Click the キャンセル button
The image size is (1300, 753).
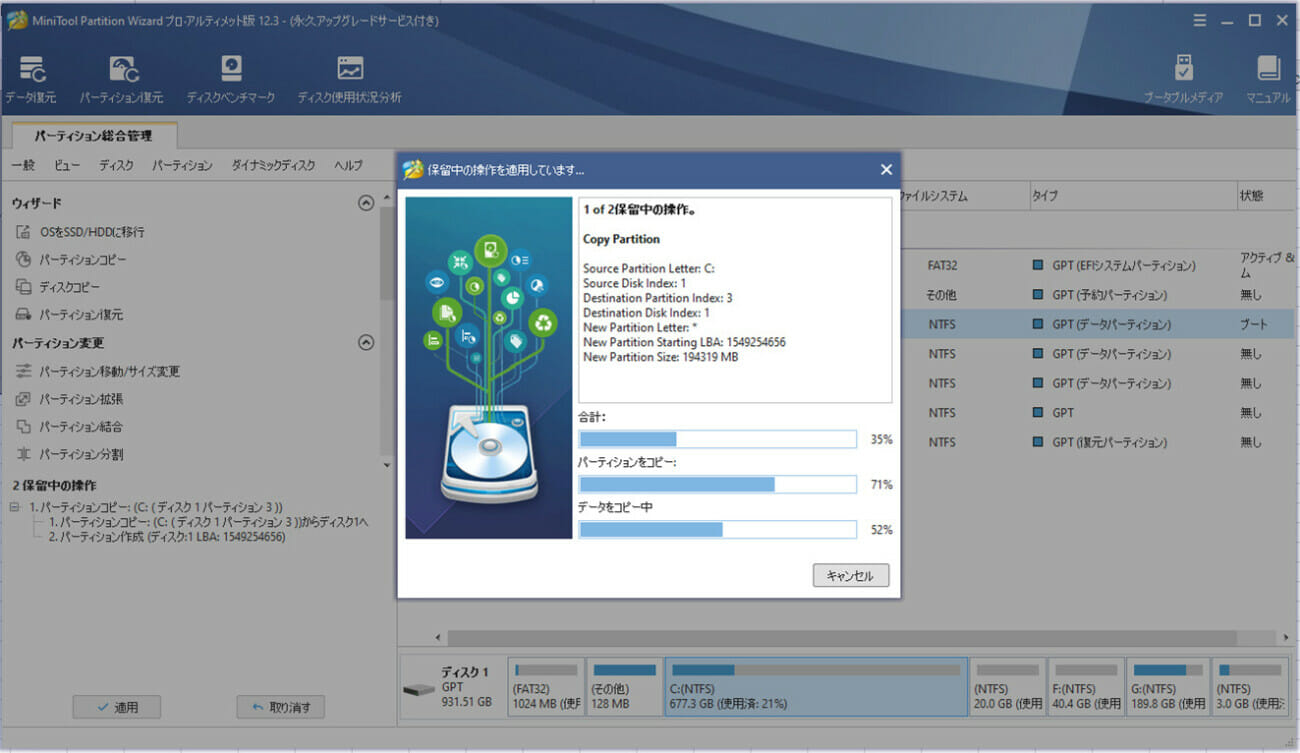850,576
